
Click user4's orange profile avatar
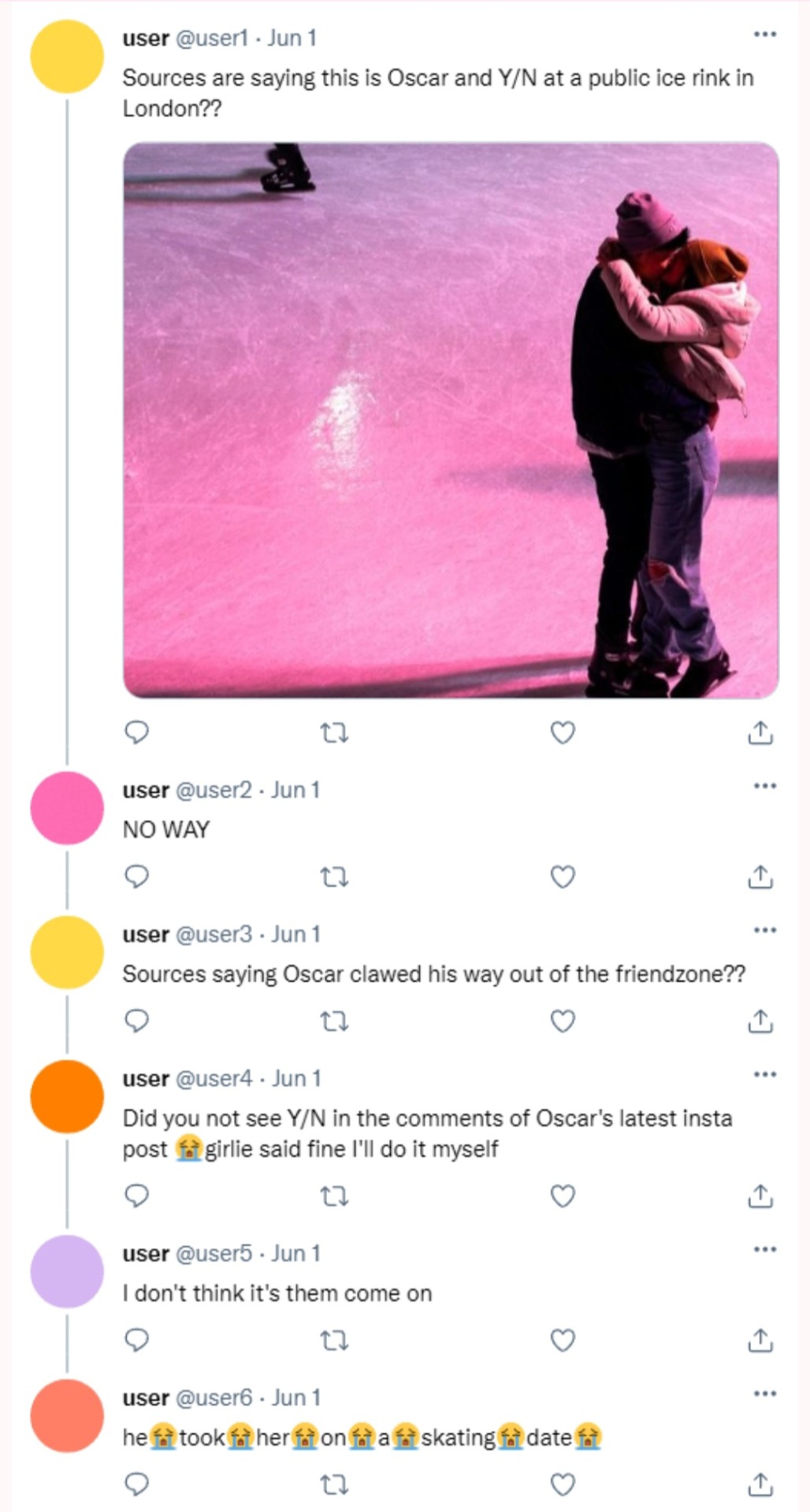coord(67,1096)
